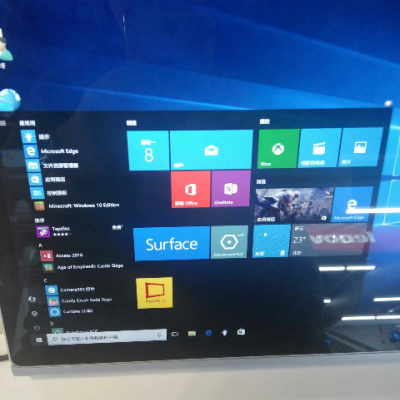Screen dimensions: 400x400
Task: Open the Microsoft Edge live tile
Action: click(x=352, y=204)
